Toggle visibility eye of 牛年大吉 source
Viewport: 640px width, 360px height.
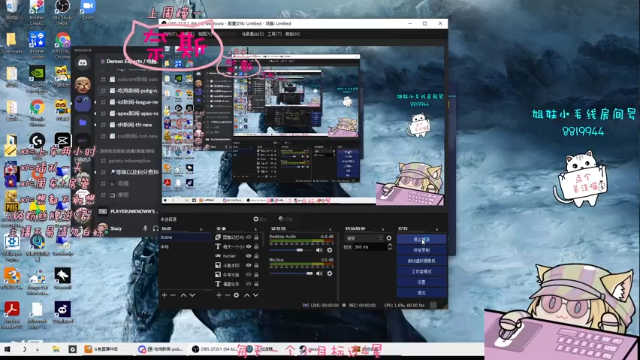[248, 275]
